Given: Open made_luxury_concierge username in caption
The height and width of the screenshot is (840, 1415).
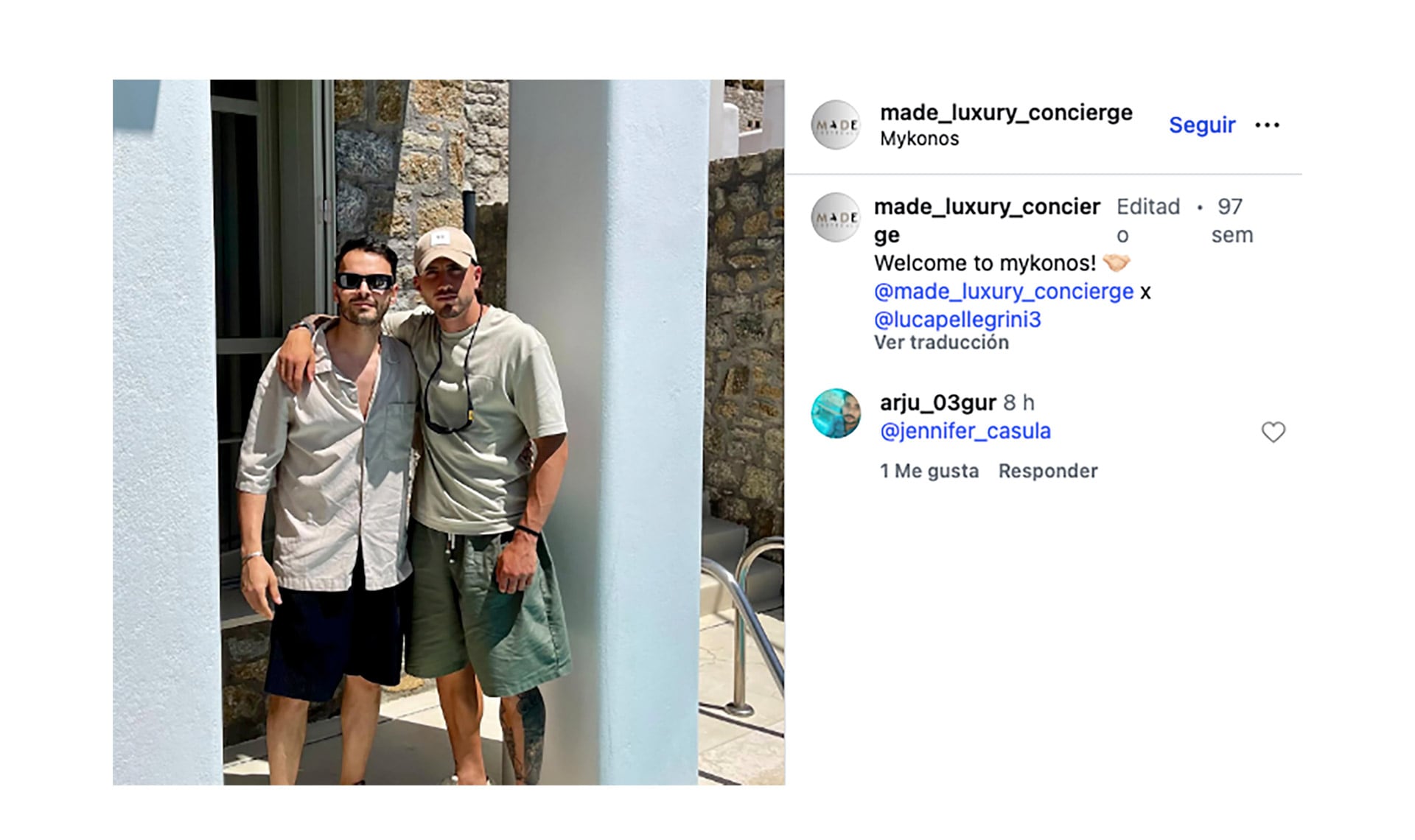Looking at the screenshot, I should [x=987, y=220].
